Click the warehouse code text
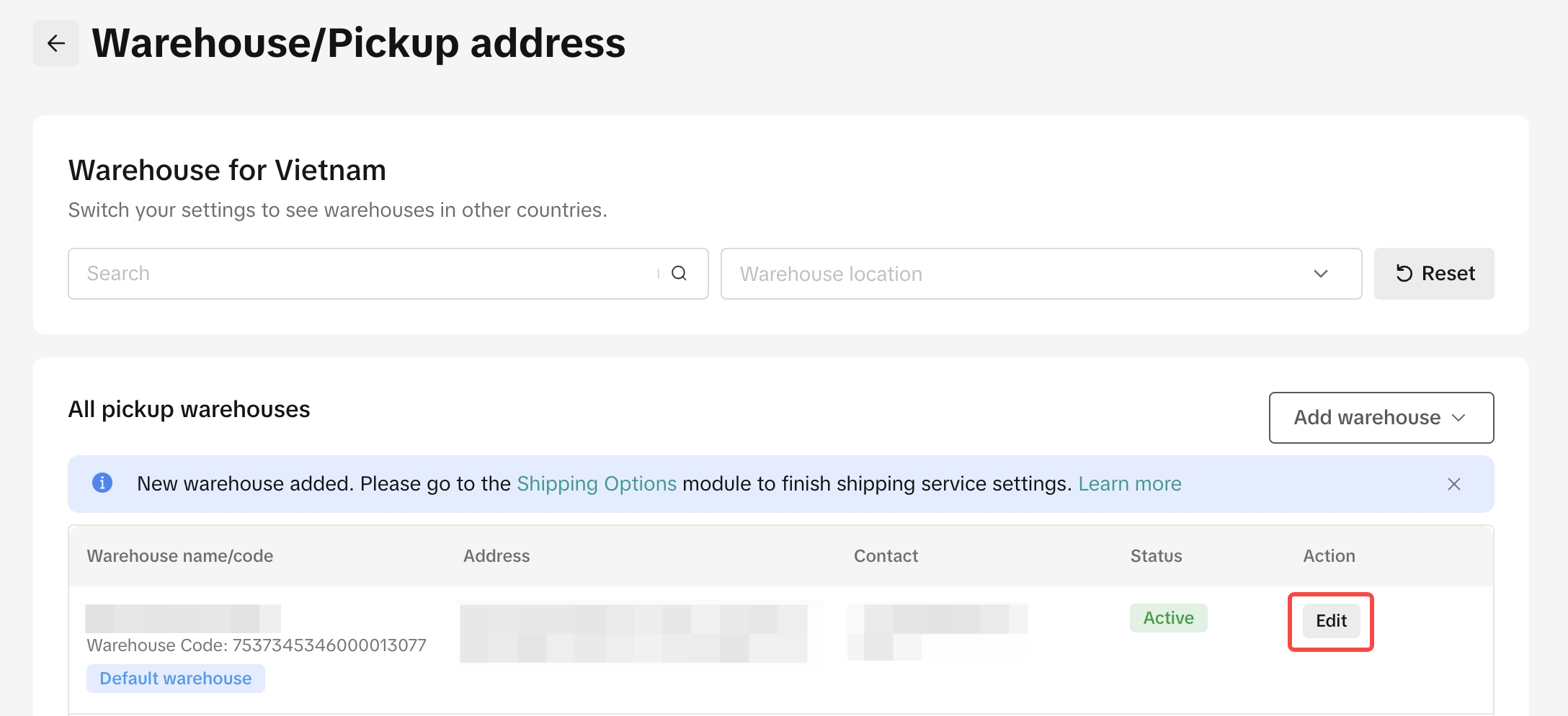 pyautogui.click(x=257, y=645)
